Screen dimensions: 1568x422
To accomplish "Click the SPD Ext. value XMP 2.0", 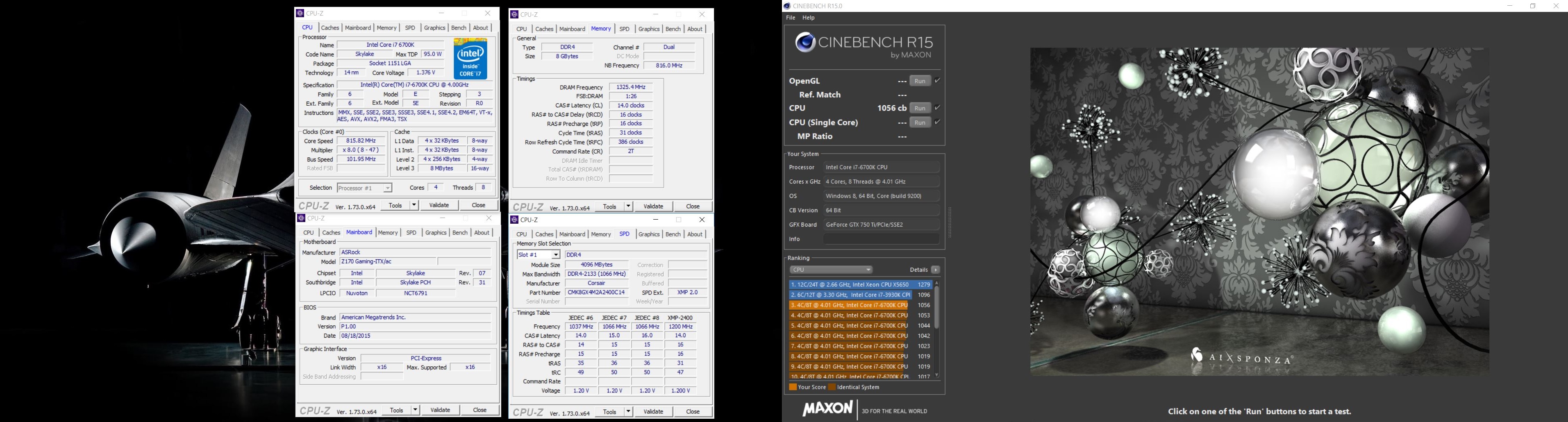I will 688,293.
